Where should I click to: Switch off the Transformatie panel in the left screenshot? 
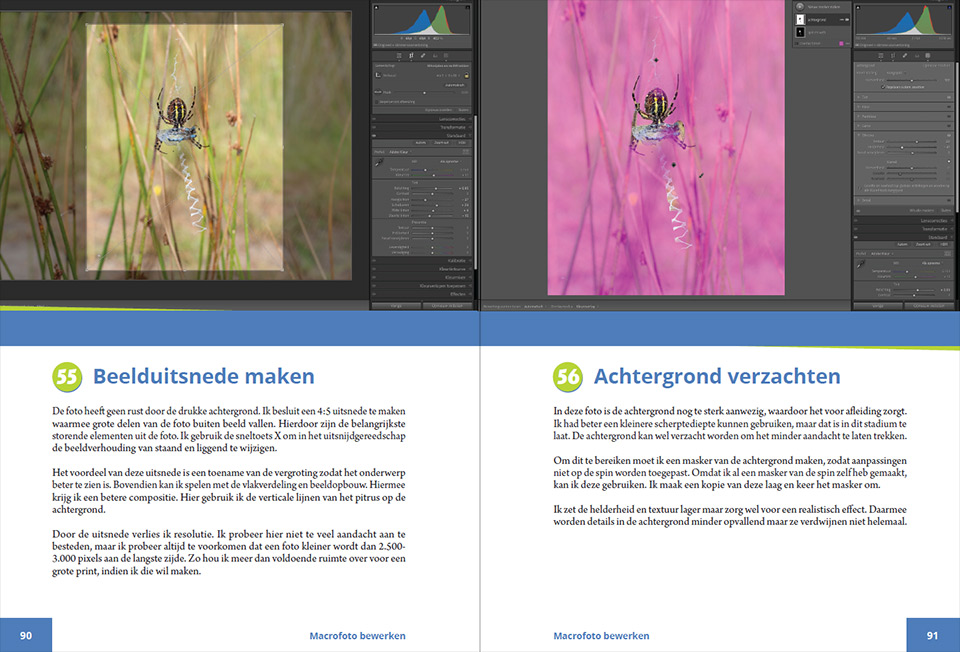(374, 127)
